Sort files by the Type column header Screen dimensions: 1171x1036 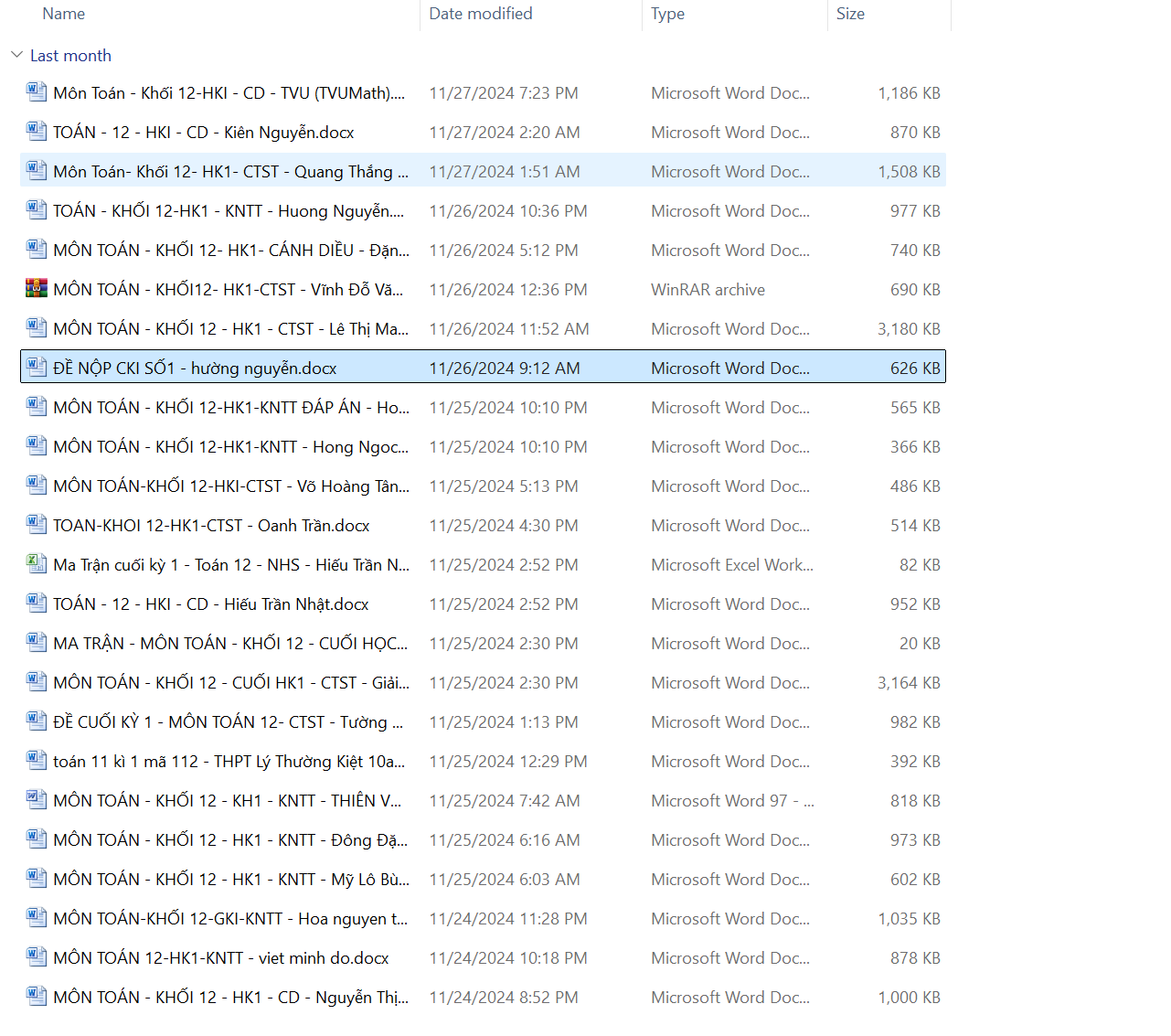coord(667,14)
